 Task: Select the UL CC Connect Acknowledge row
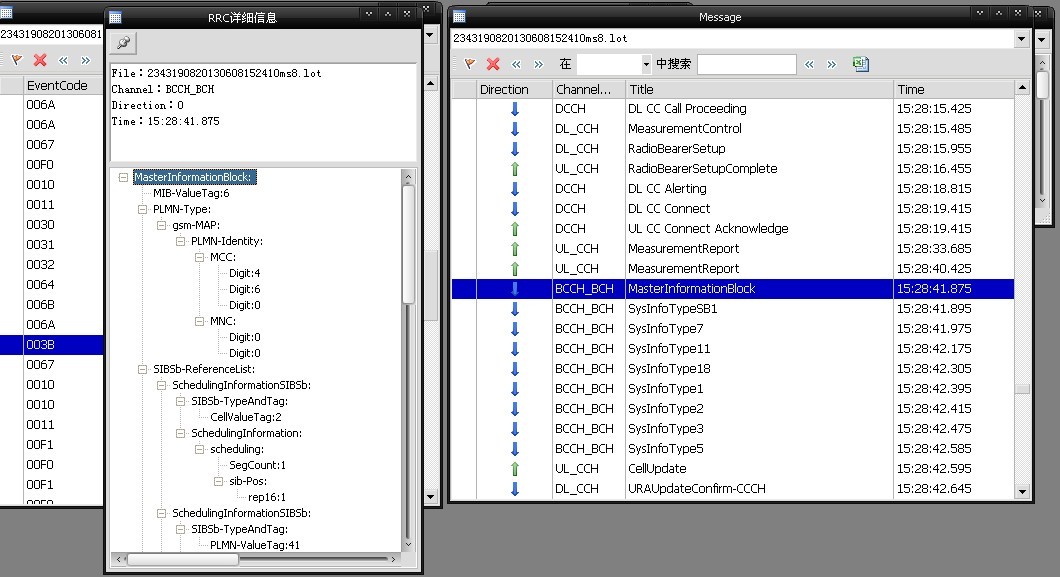[733, 229]
